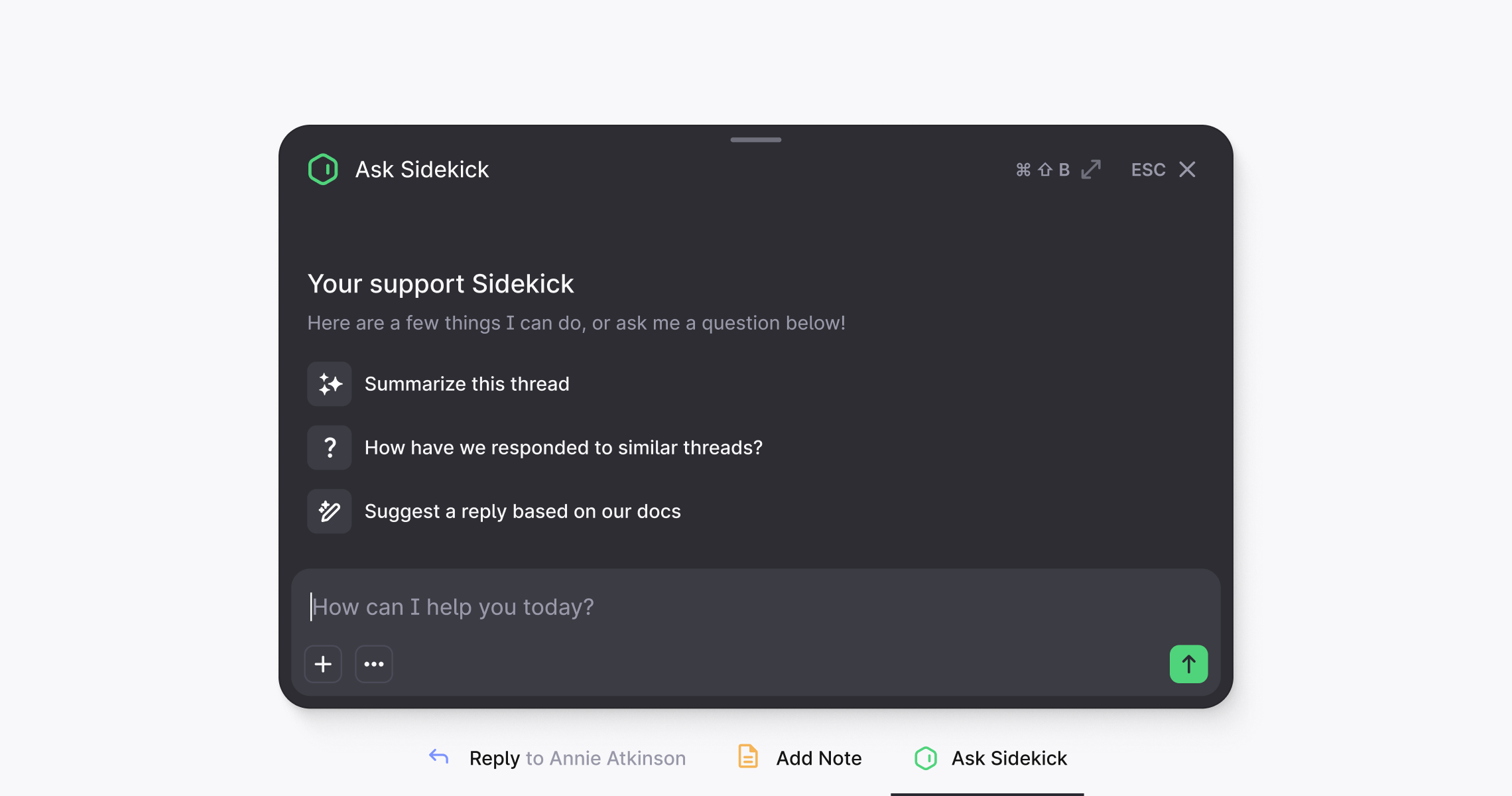The image size is (1512, 796).
Task: Click the question mark icon for similar threads
Action: (x=330, y=448)
